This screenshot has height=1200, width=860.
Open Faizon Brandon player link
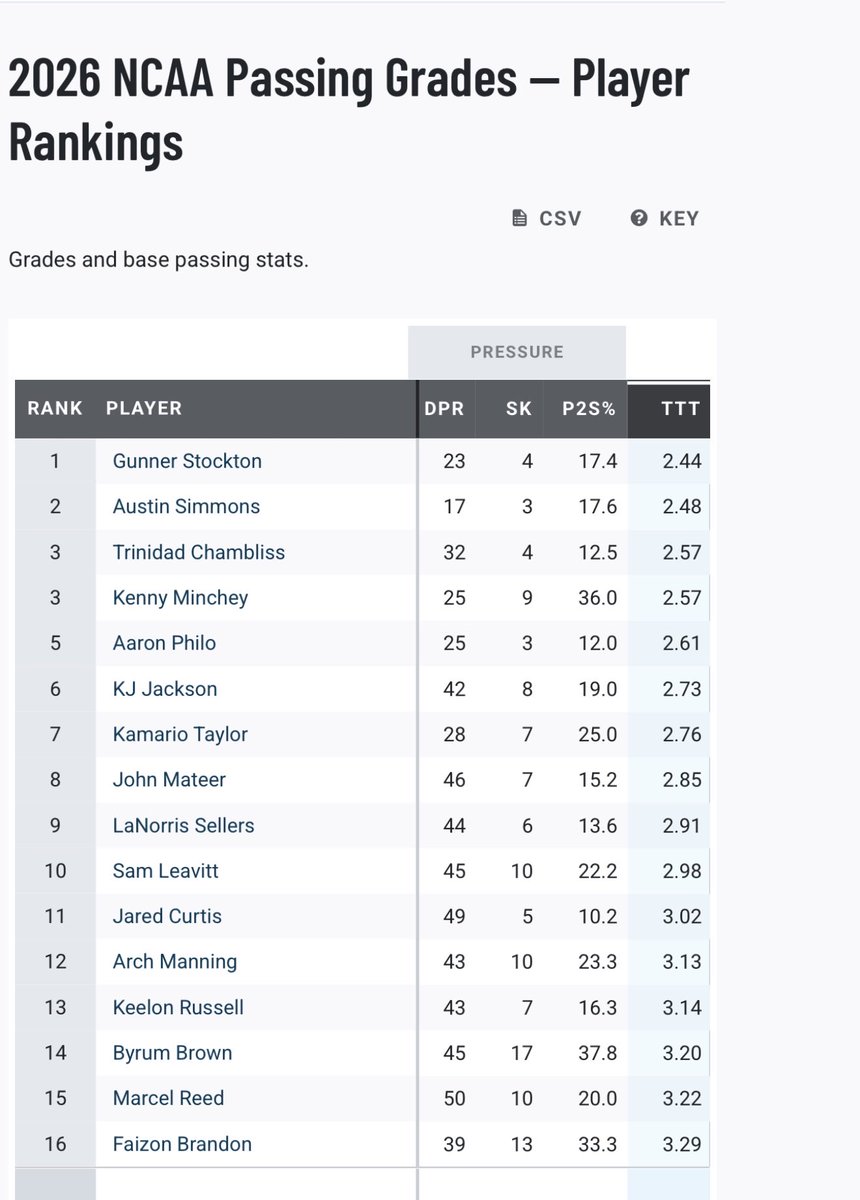click(182, 1144)
